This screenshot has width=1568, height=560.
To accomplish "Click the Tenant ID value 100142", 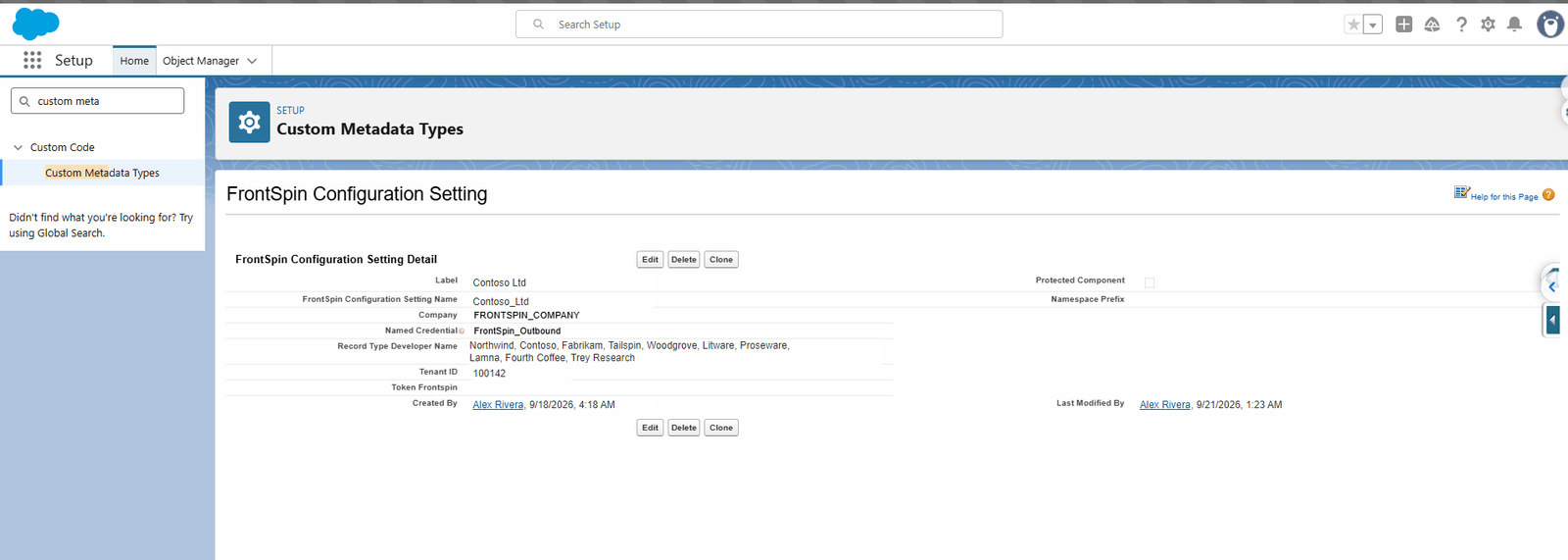I will pyautogui.click(x=489, y=374).
